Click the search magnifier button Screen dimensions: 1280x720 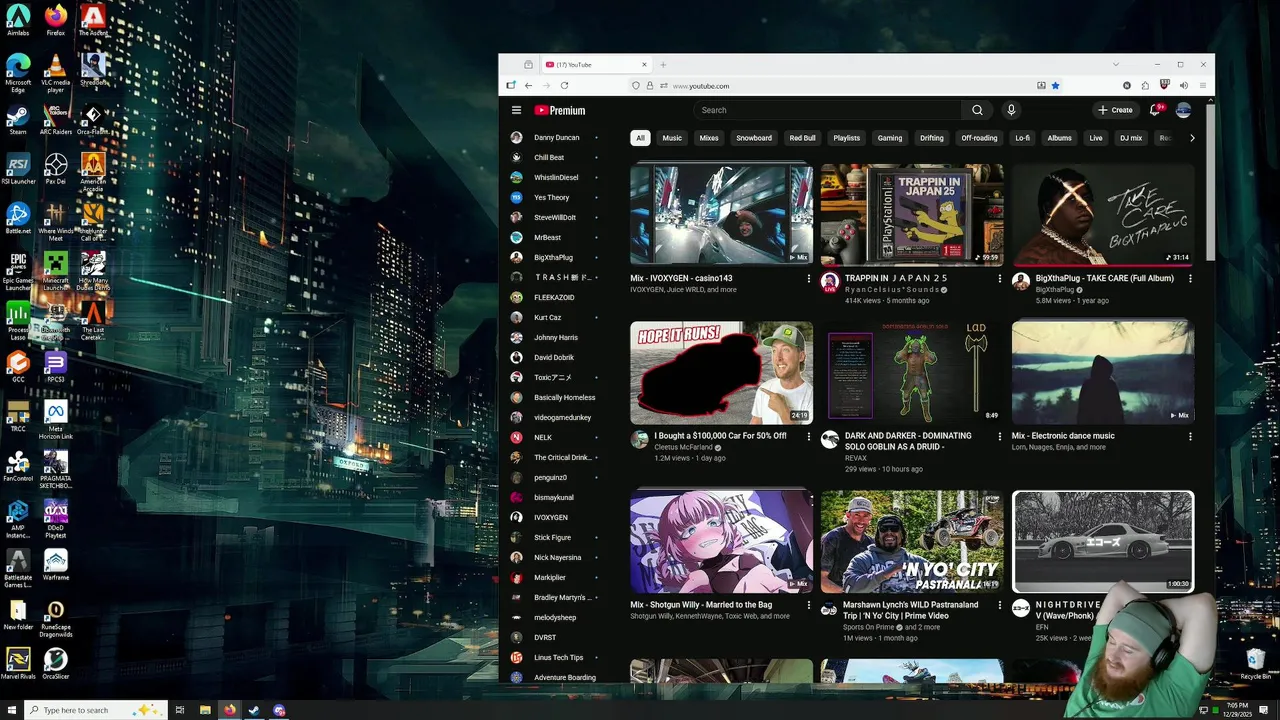click(x=977, y=110)
